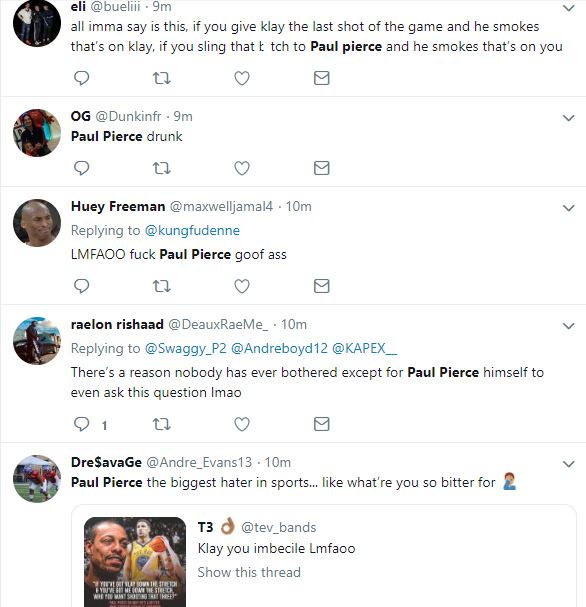Retweet Huey Freeman's reply

coord(161,286)
